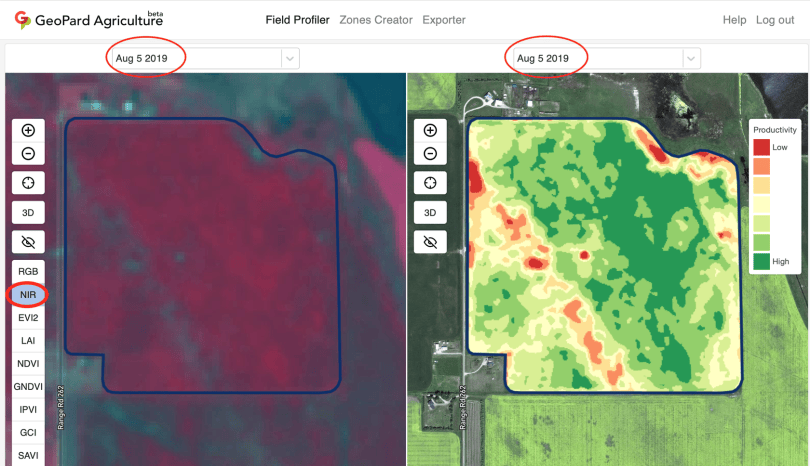Open the Exporter tab
The width and height of the screenshot is (810, 466).
pyautogui.click(x=444, y=20)
